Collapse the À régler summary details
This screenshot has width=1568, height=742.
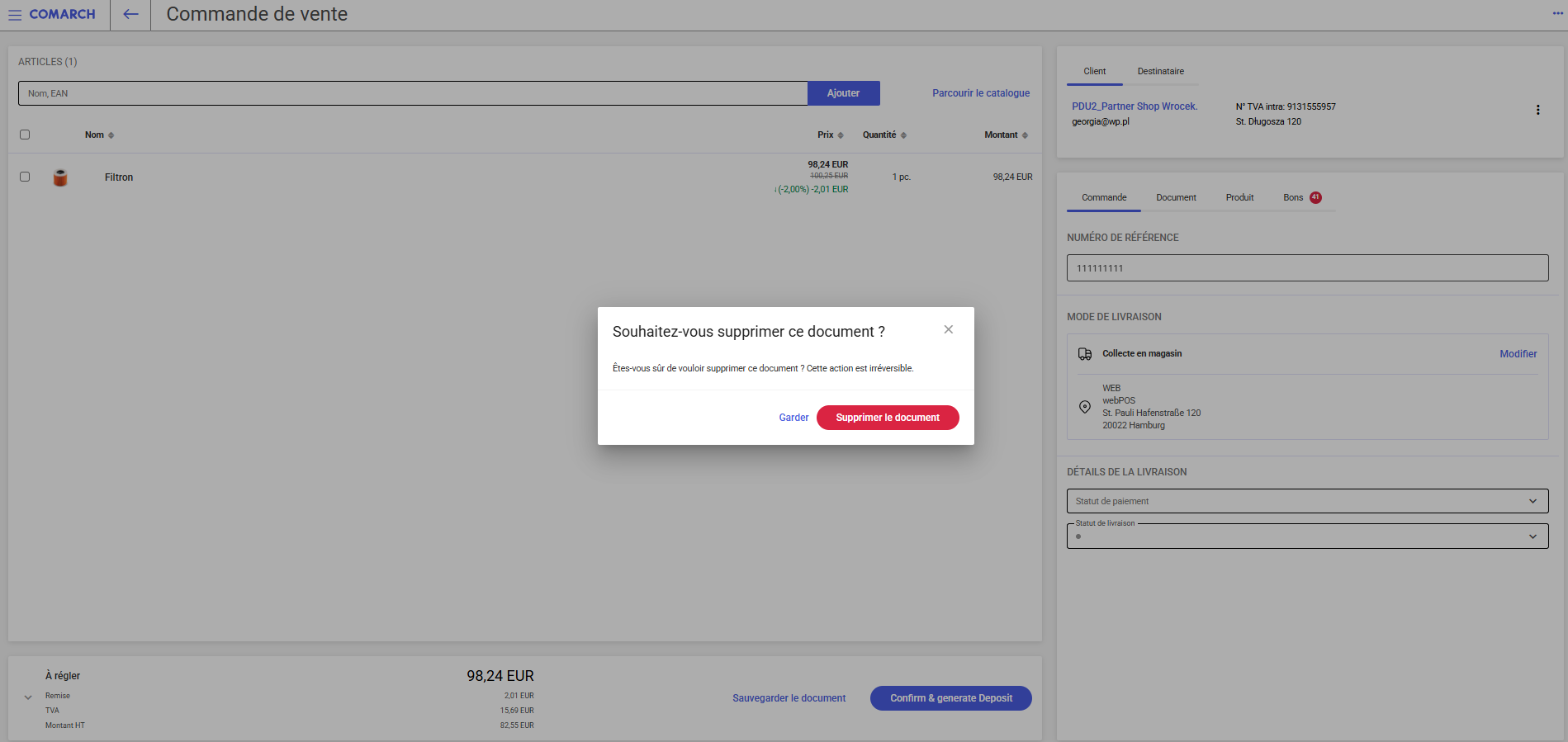tap(28, 697)
